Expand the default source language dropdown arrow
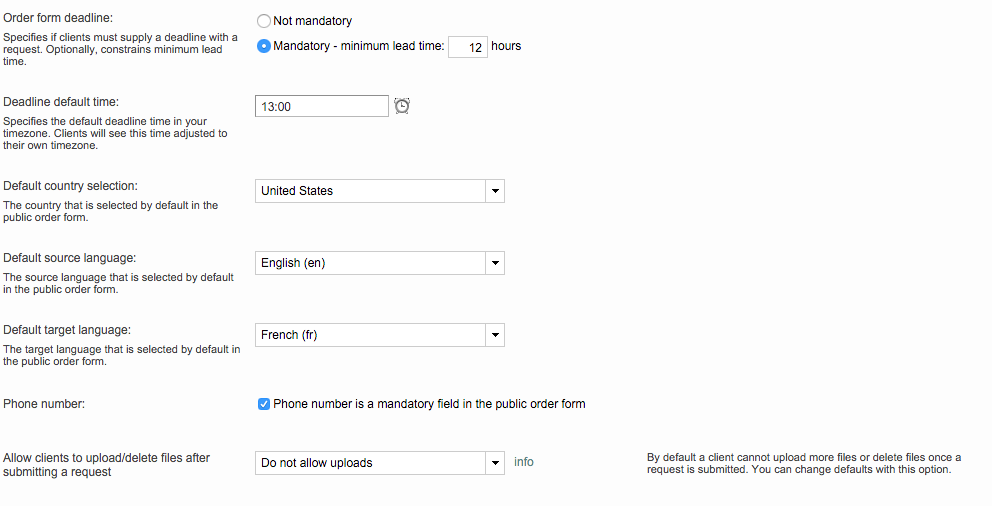 pos(494,263)
